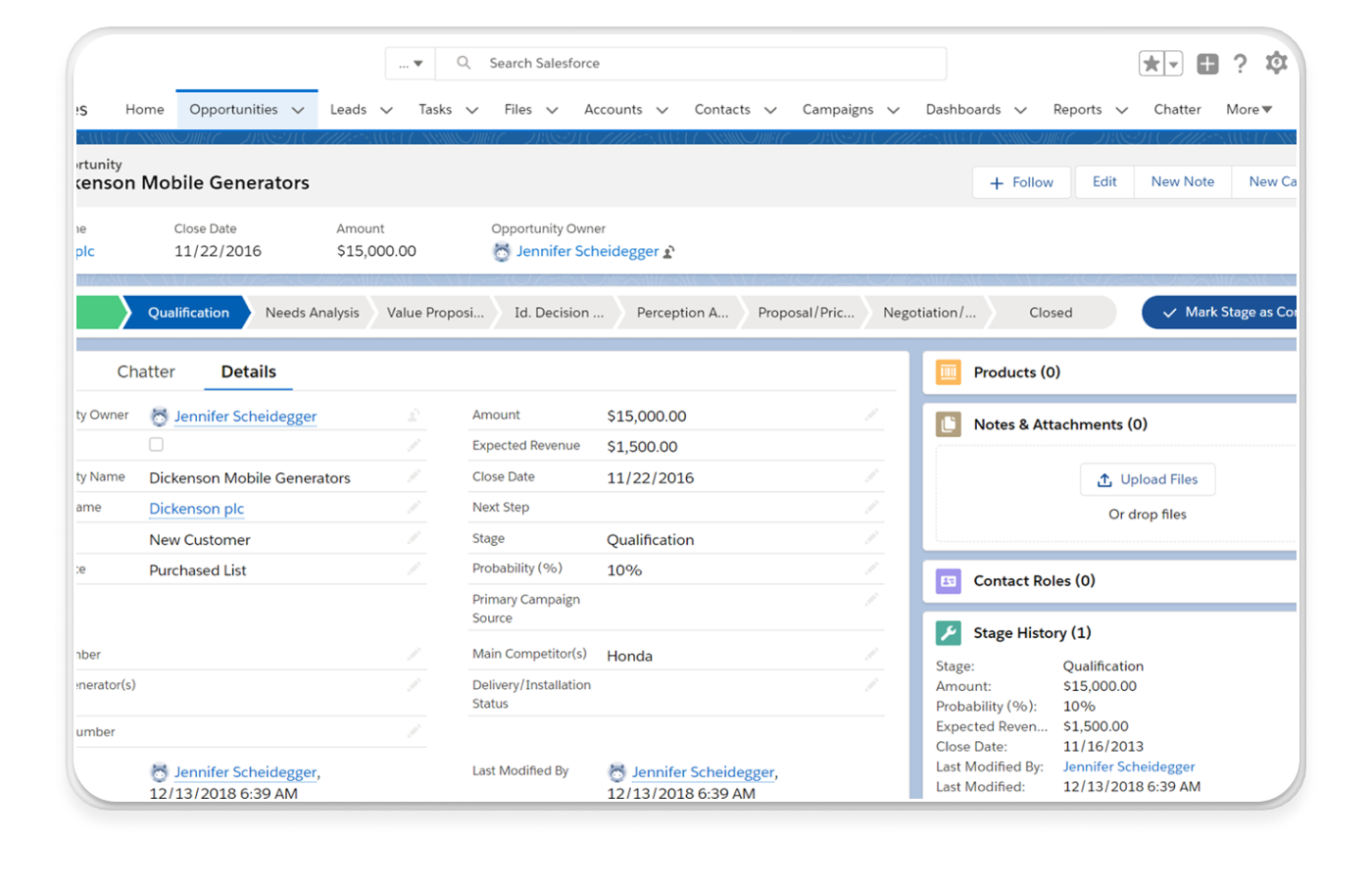Viewport: 1372px width, 886px height.
Task: Click the Stage History wrench icon
Action: point(948,633)
